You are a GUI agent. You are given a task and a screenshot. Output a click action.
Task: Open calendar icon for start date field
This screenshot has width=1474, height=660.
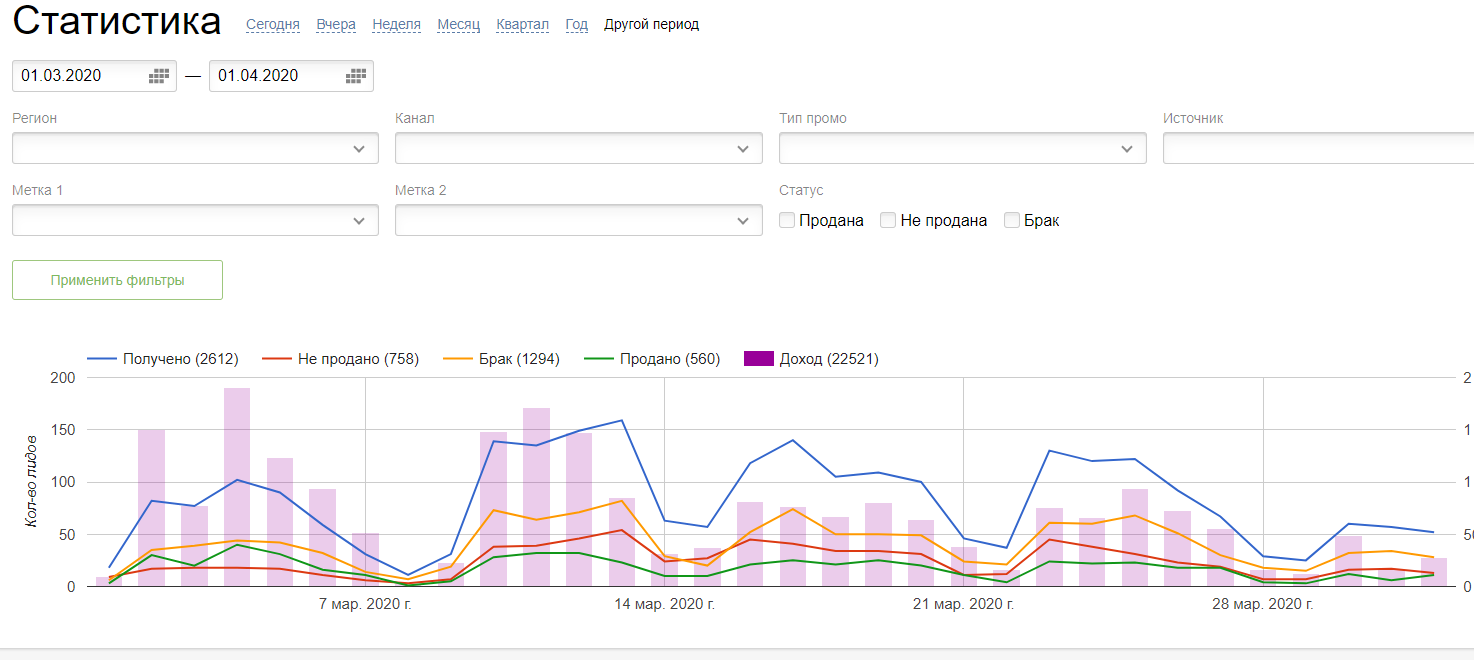[x=159, y=76]
